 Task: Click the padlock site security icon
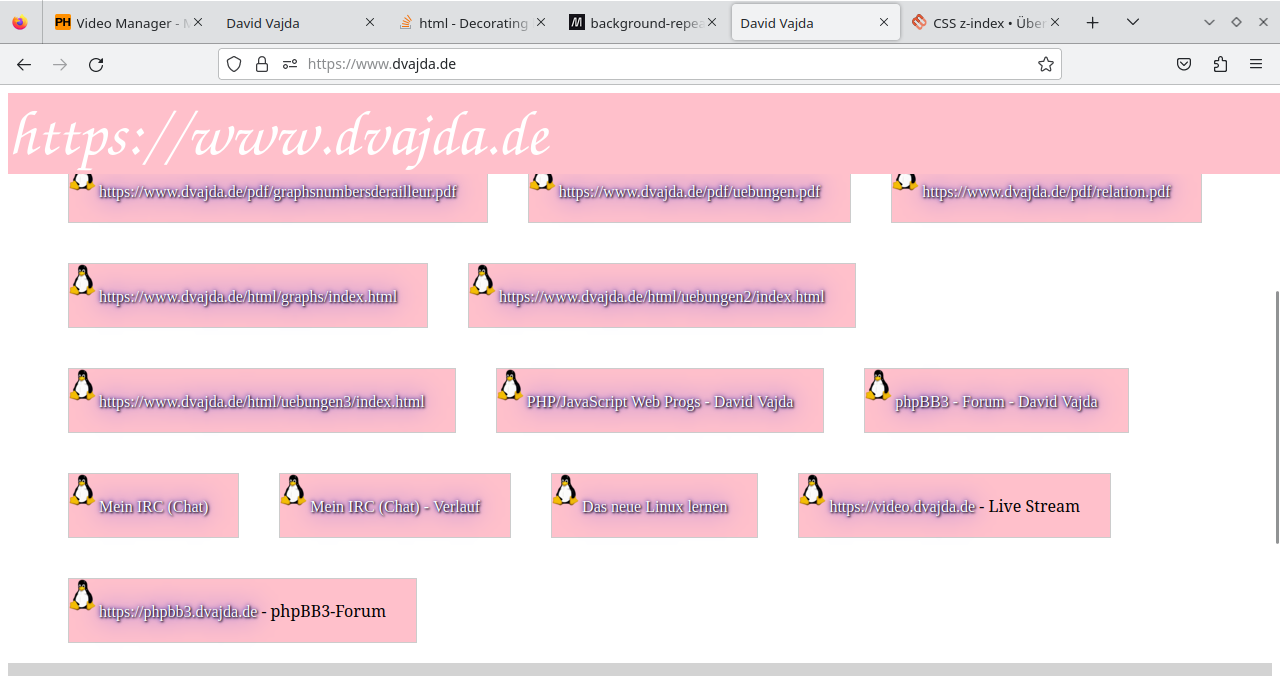[262, 64]
